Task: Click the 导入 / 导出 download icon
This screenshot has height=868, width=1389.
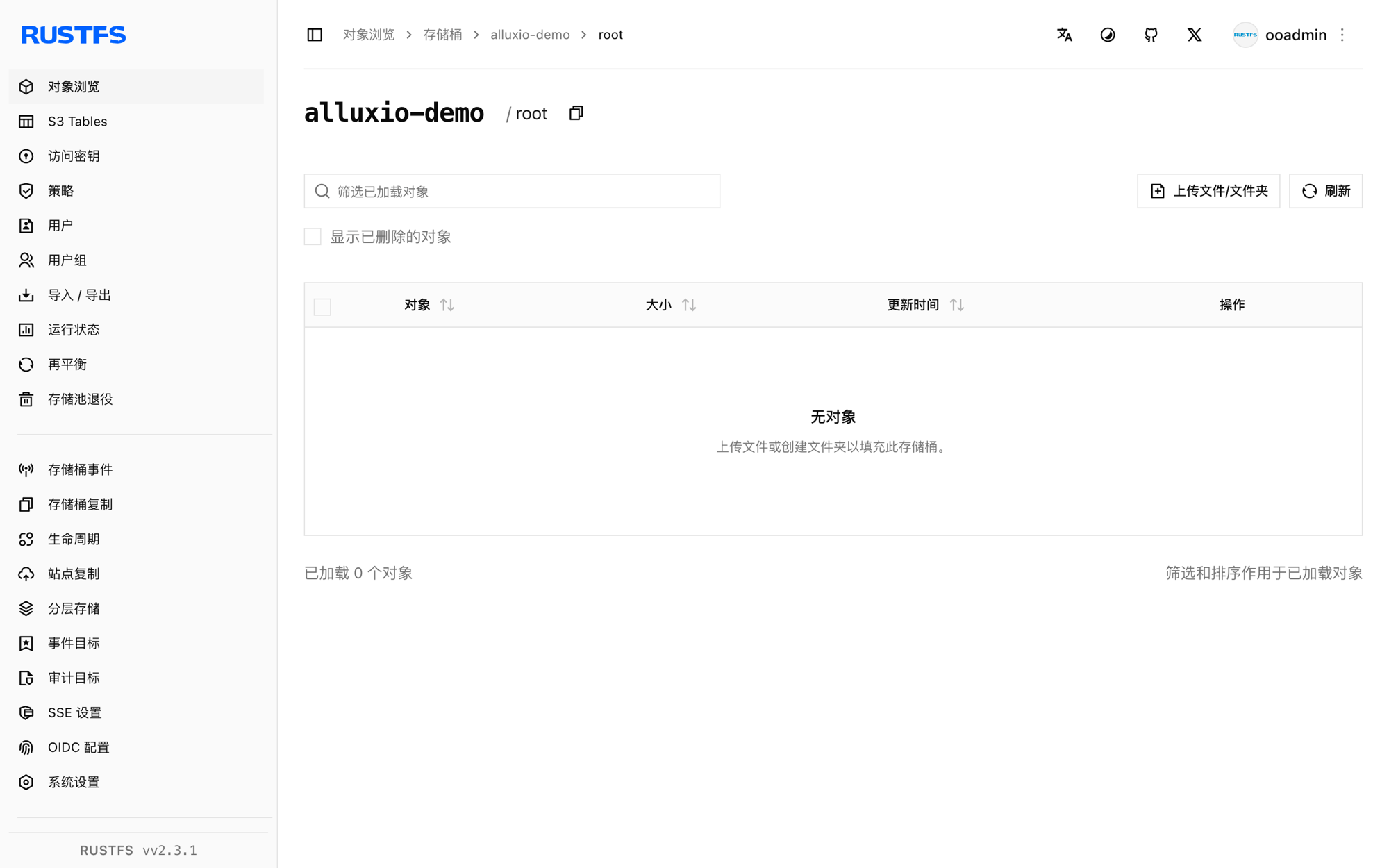Action: (26, 295)
